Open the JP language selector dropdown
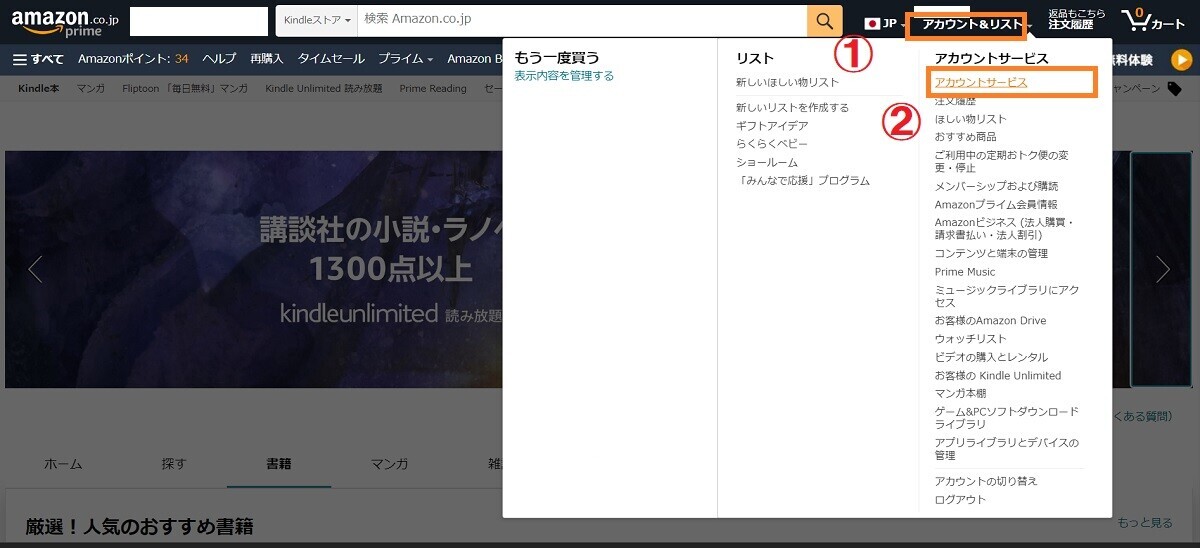1200x548 pixels. tap(883, 23)
